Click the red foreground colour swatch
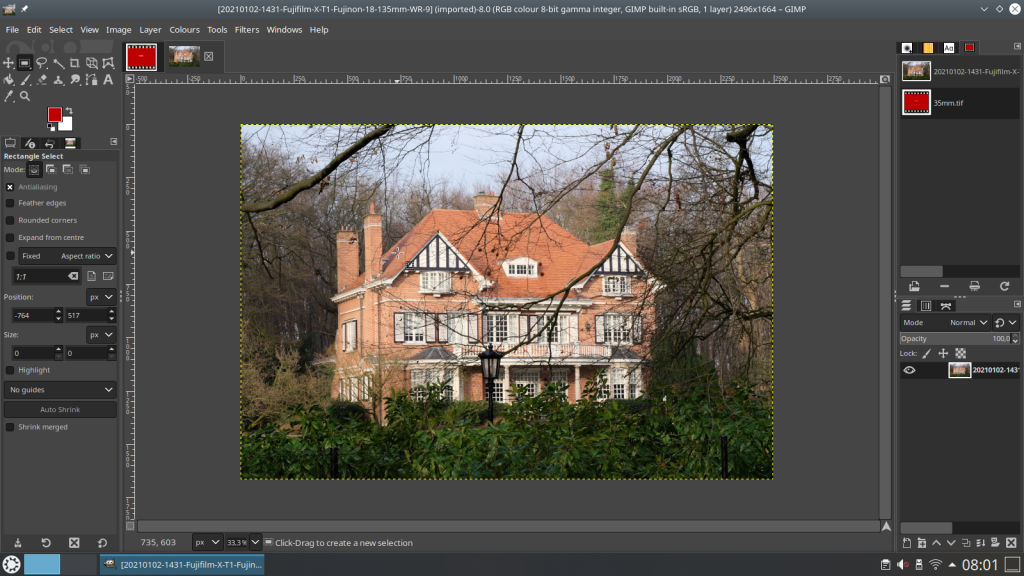This screenshot has height=576, width=1024. tap(54, 115)
